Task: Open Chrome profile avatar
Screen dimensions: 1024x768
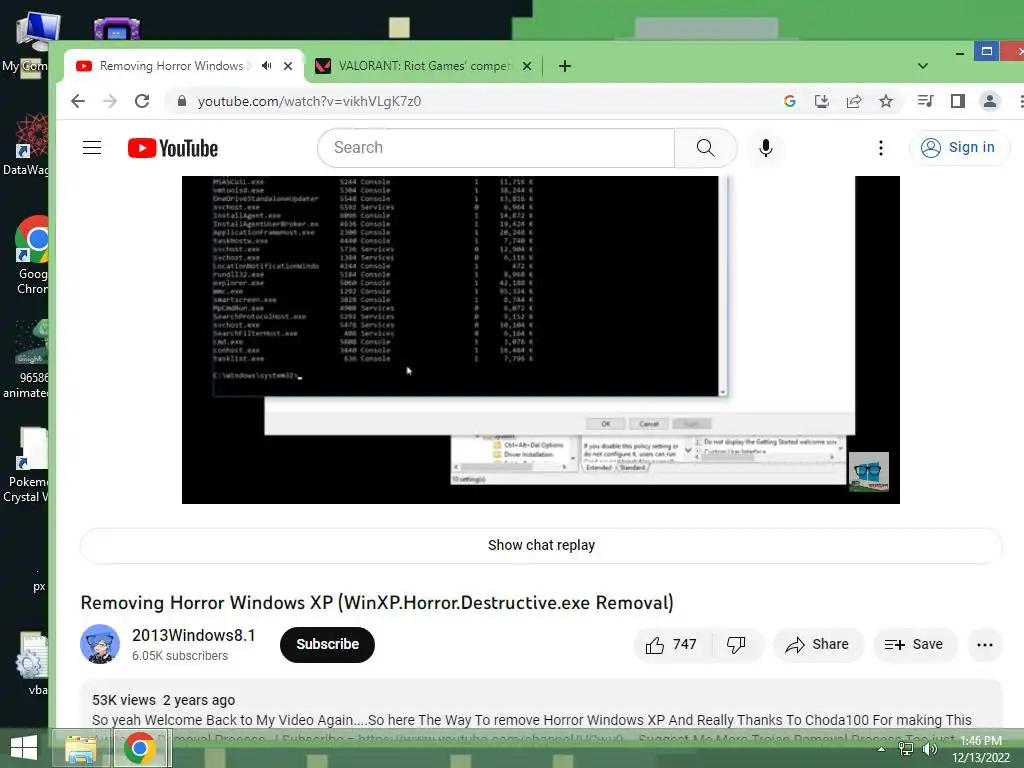Action: pos(990,101)
